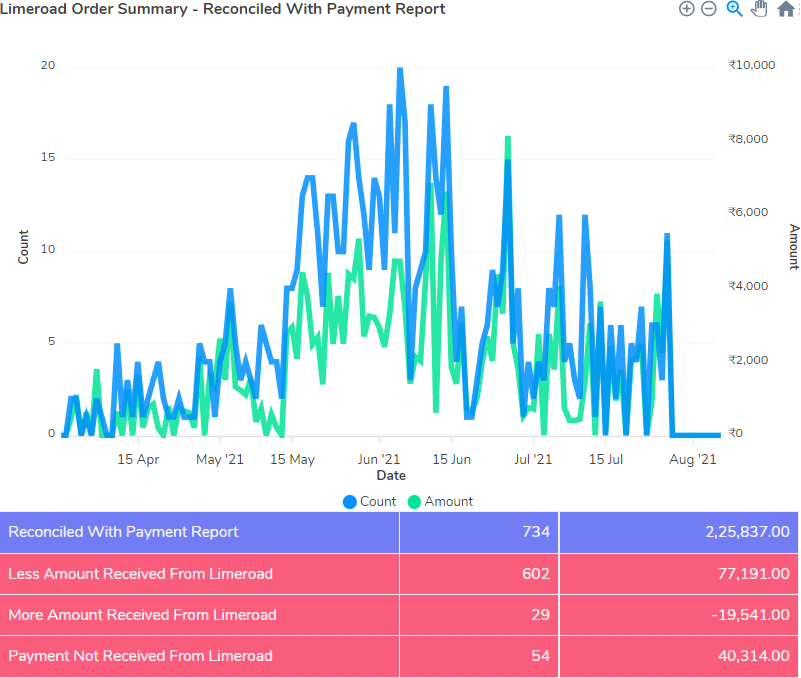The height and width of the screenshot is (678, 801).
Task: Click the Jul '21 date axis label
Action: coord(533,459)
